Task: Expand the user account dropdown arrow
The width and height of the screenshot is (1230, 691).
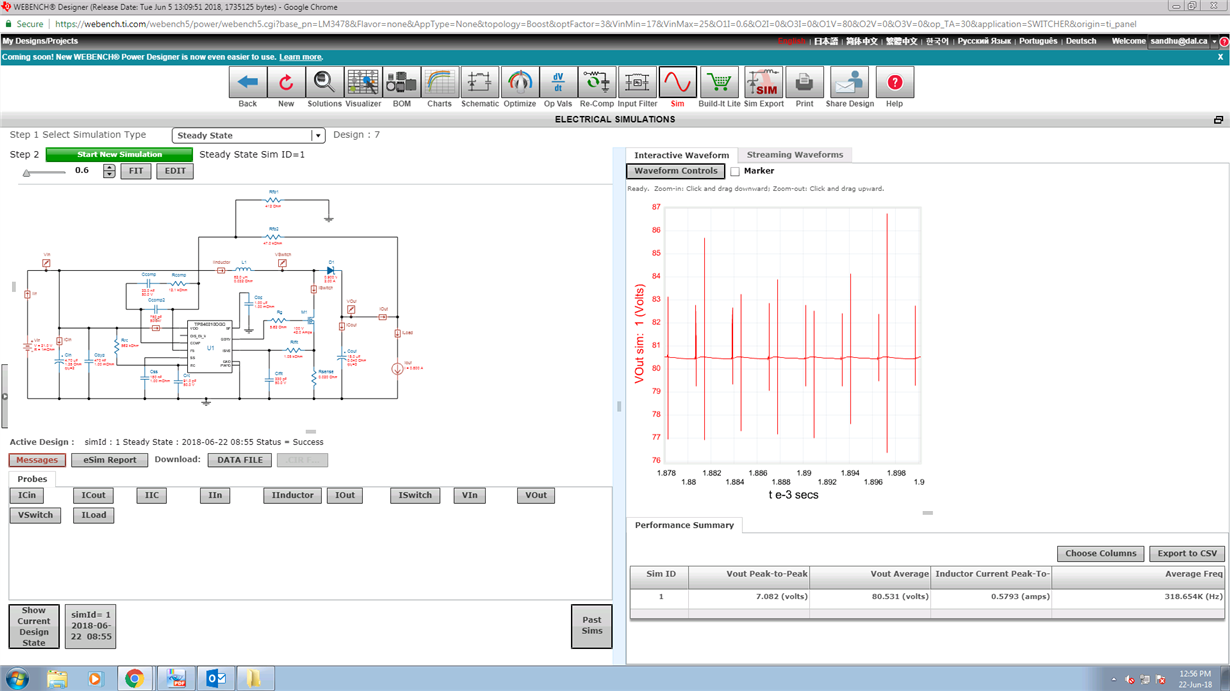Action: click(1217, 42)
